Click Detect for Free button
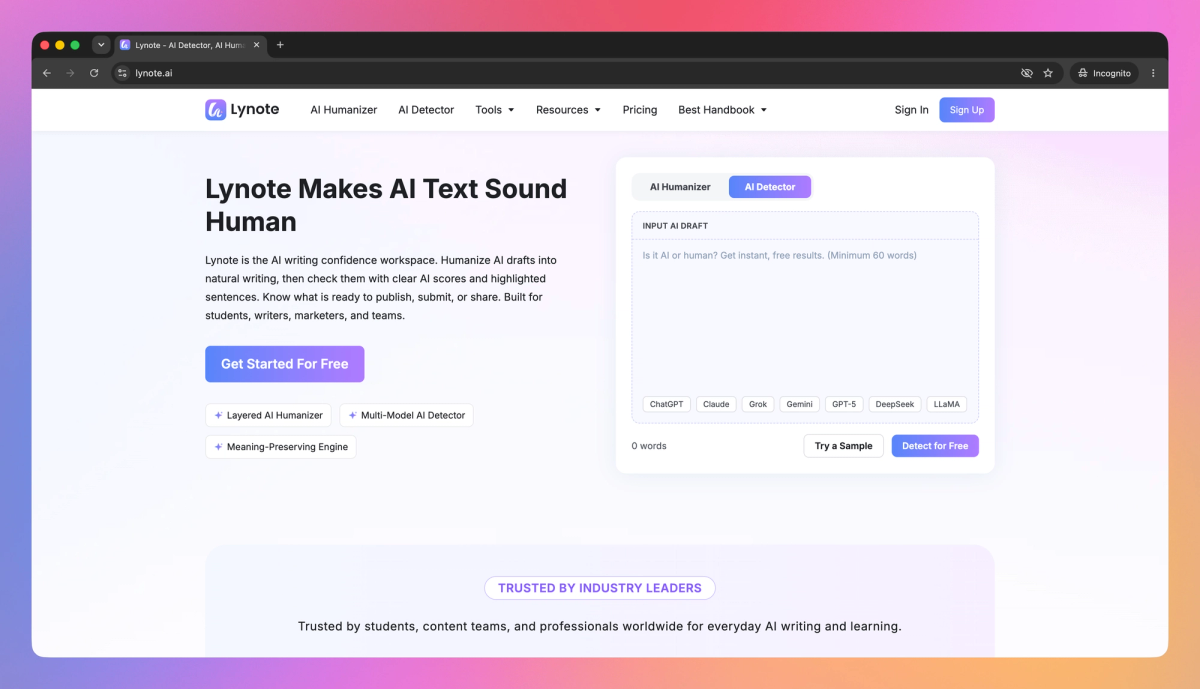Image resolution: width=1200 pixels, height=689 pixels. tap(935, 446)
